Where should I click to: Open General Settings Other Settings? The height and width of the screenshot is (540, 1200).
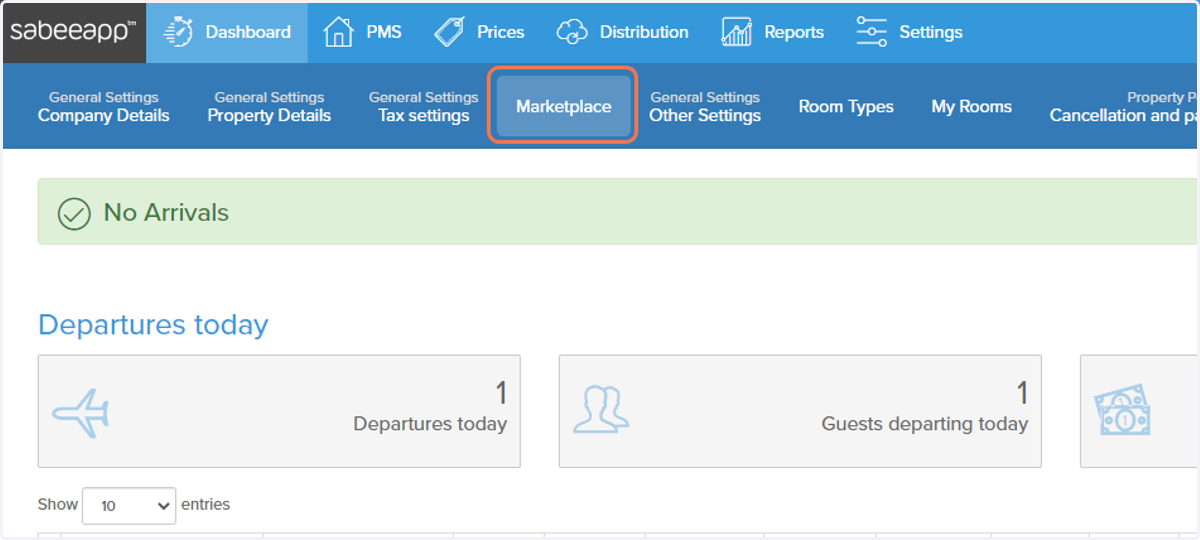click(x=705, y=106)
